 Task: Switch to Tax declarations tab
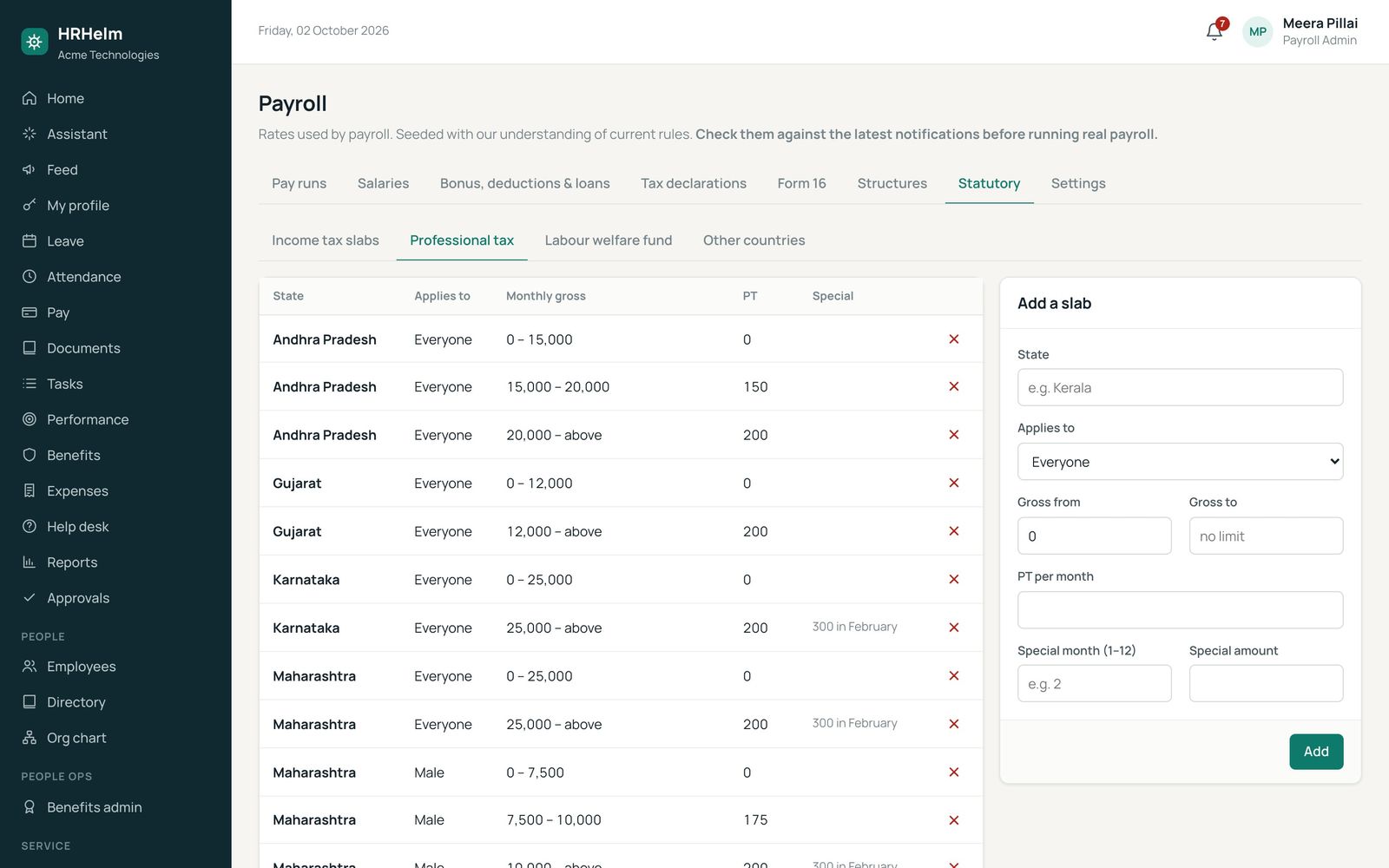[693, 183]
